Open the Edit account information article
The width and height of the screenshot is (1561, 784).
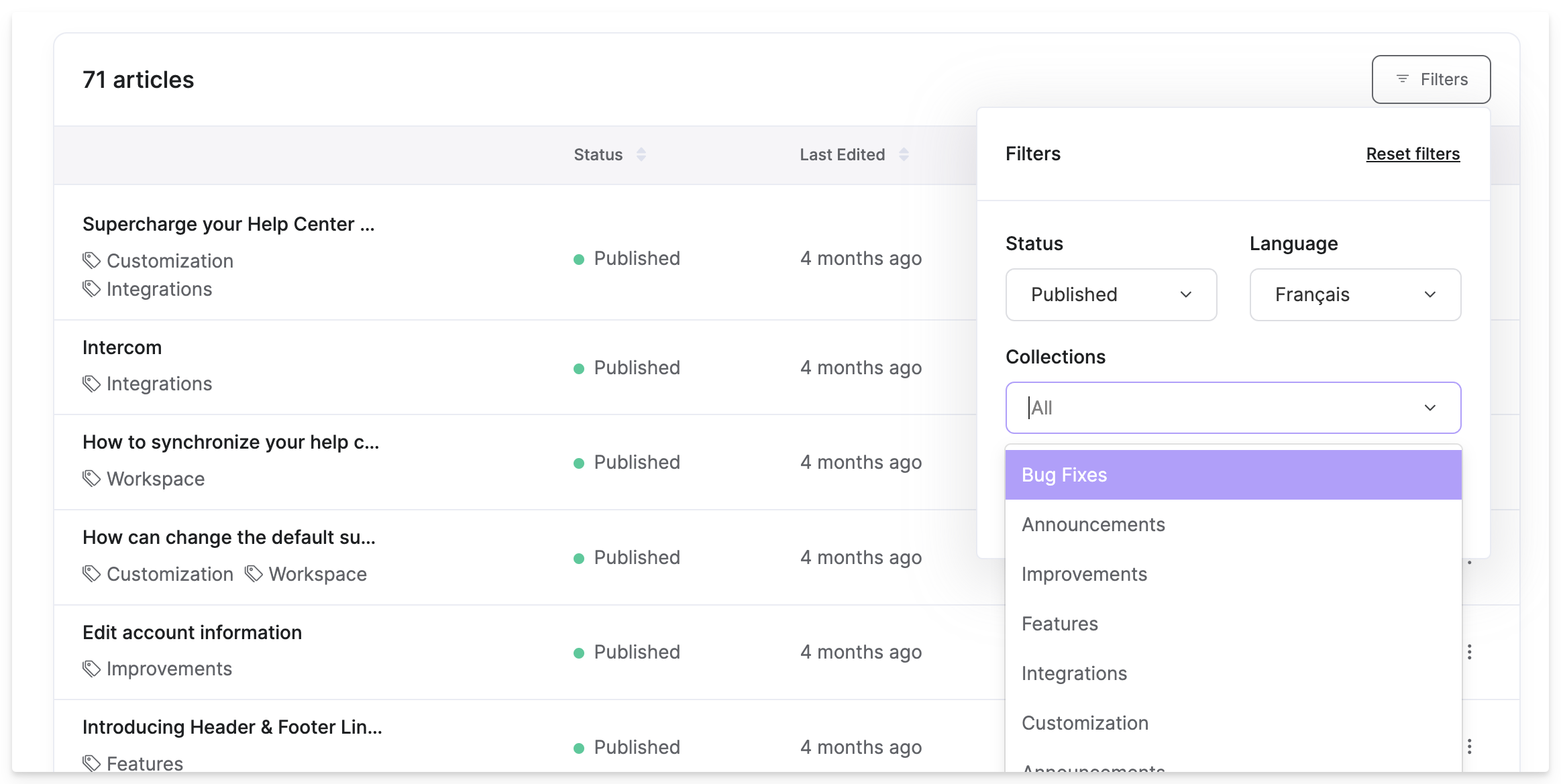[192, 632]
